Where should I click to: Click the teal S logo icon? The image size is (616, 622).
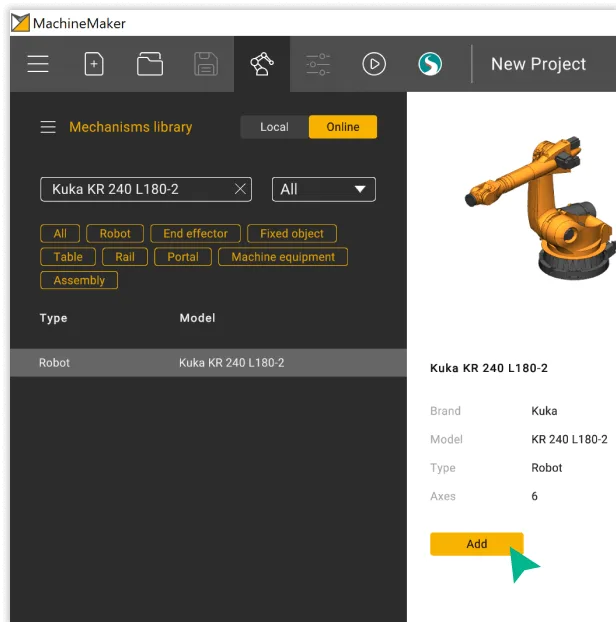(430, 64)
